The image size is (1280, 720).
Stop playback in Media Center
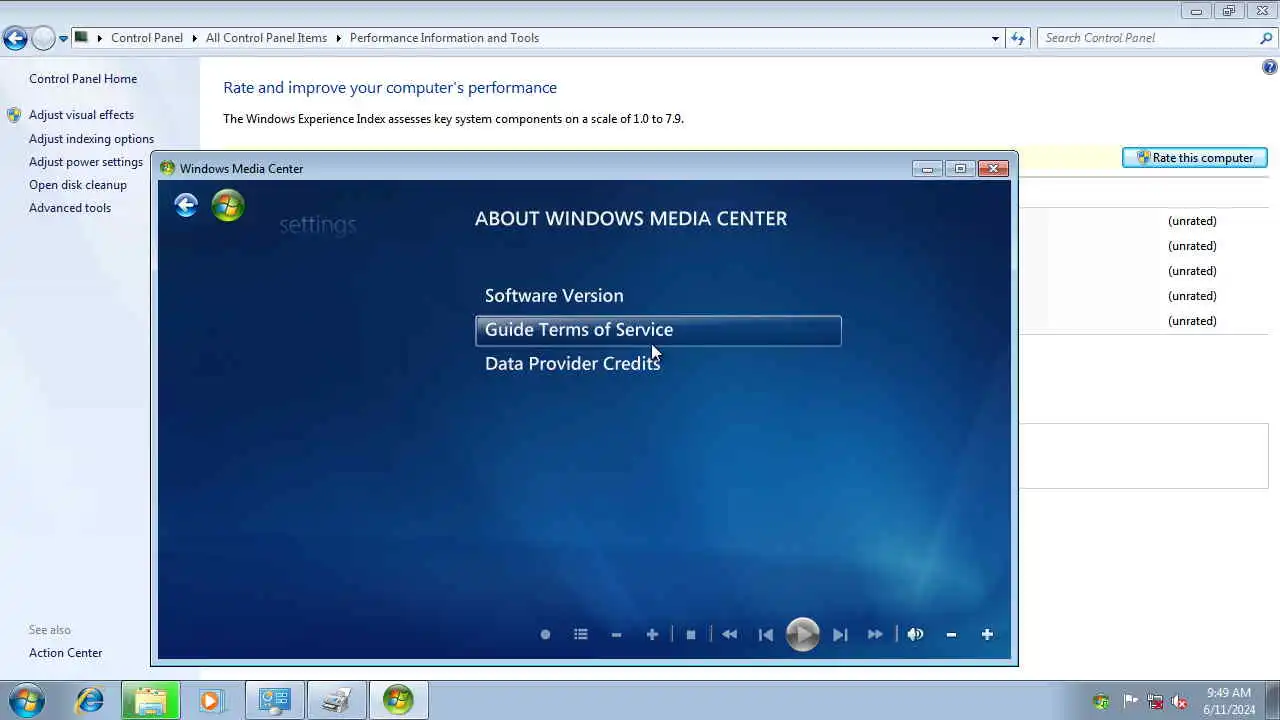[x=691, y=634]
